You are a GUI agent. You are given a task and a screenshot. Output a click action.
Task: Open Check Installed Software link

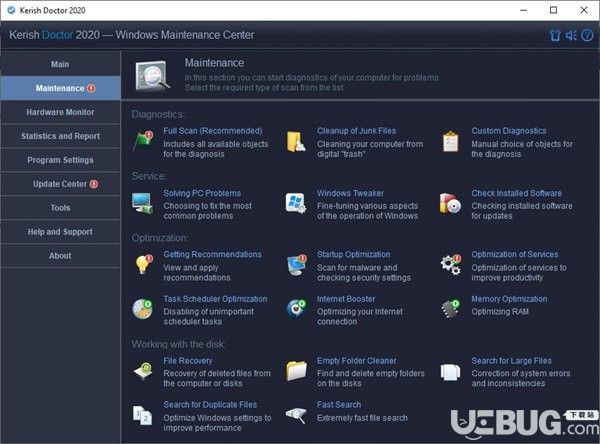click(516, 193)
